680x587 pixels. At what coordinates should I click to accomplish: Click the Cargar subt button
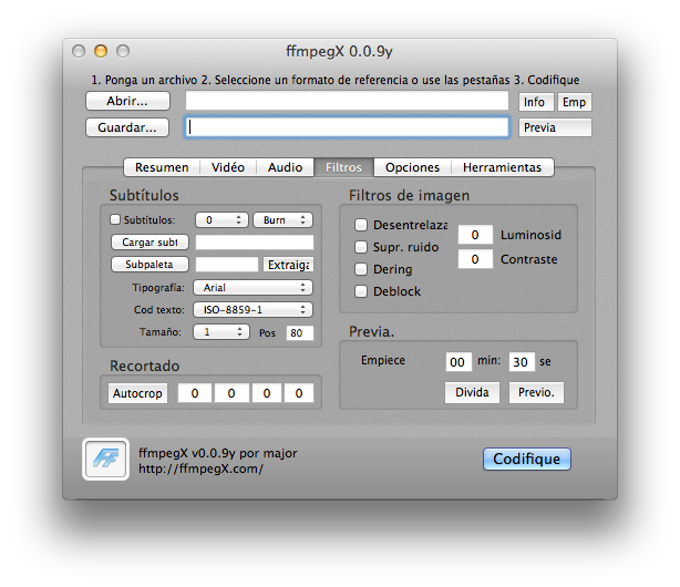pyautogui.click(x=150, y=242)
